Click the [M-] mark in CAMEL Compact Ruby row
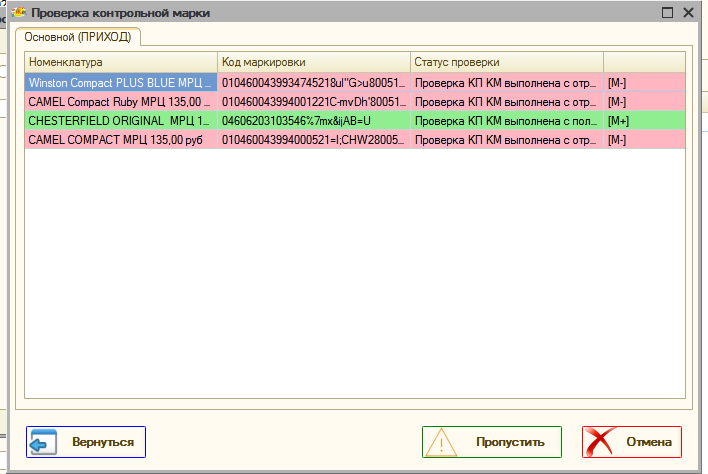The height and width of the screenshot is (474, 708). [617, 102]
